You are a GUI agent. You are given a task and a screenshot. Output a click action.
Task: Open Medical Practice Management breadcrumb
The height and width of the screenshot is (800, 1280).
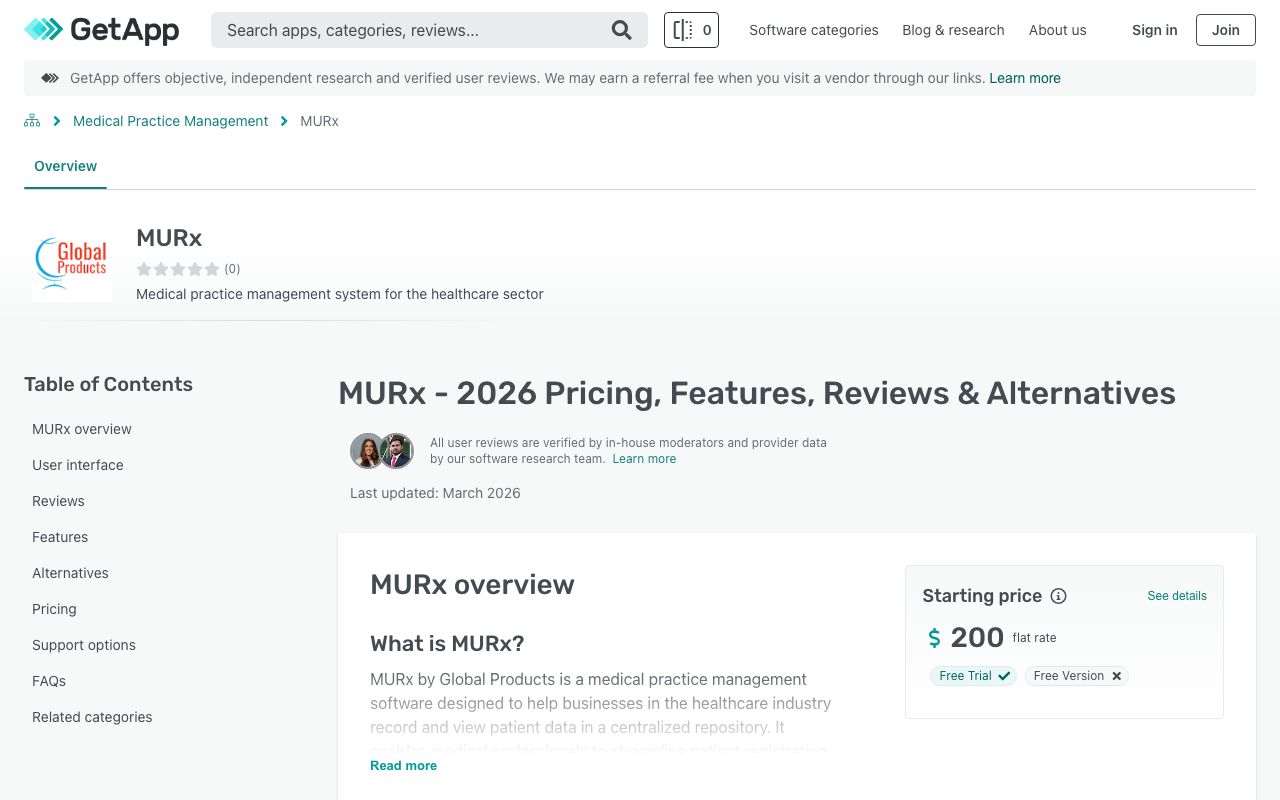click(170, 121)
